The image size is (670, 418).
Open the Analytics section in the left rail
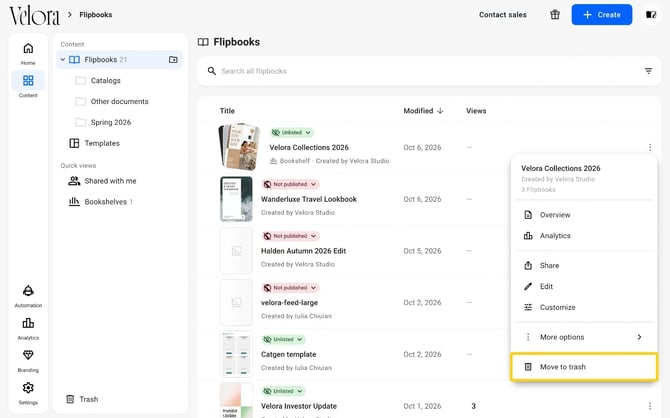pos(28,328)
